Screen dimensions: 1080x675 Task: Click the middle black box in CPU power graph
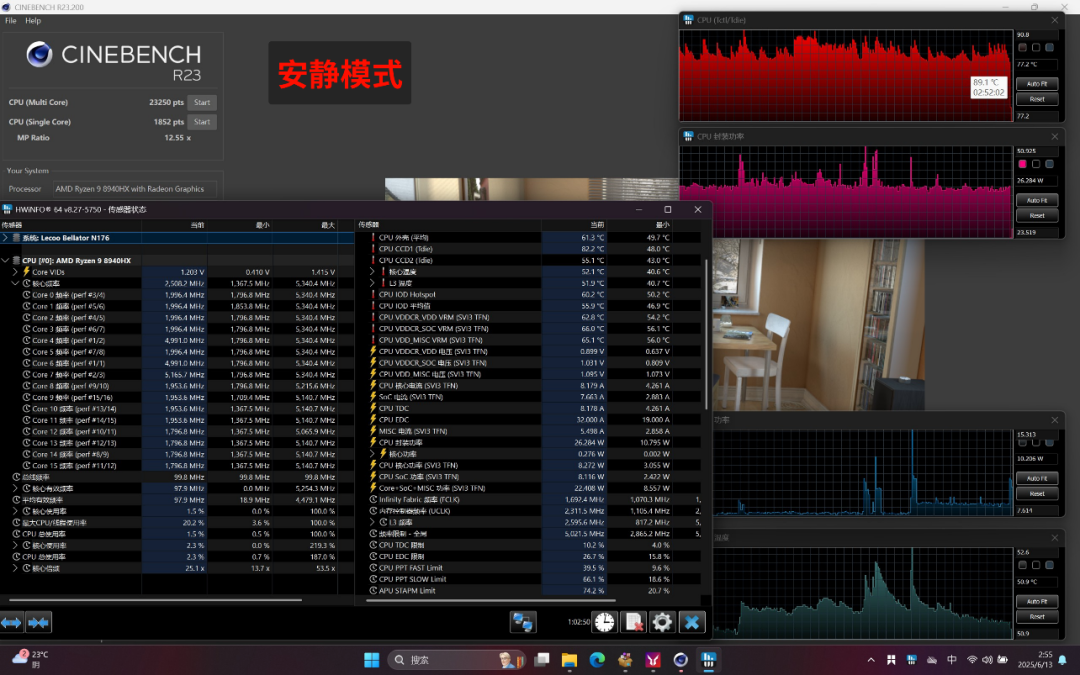coord(1036,164)
